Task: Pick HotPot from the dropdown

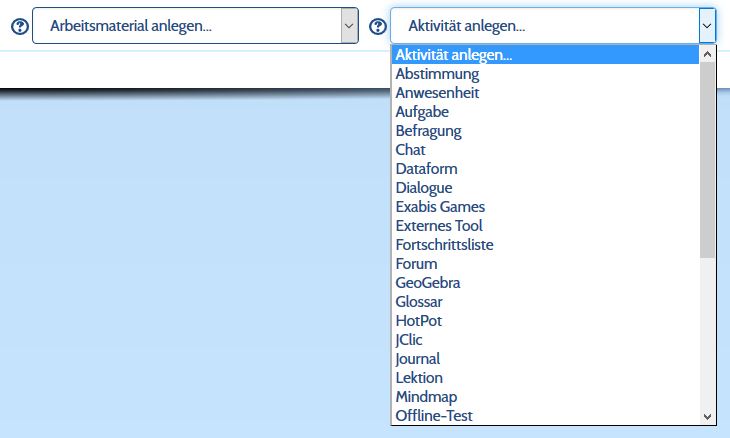Action: tap(418, 321)
